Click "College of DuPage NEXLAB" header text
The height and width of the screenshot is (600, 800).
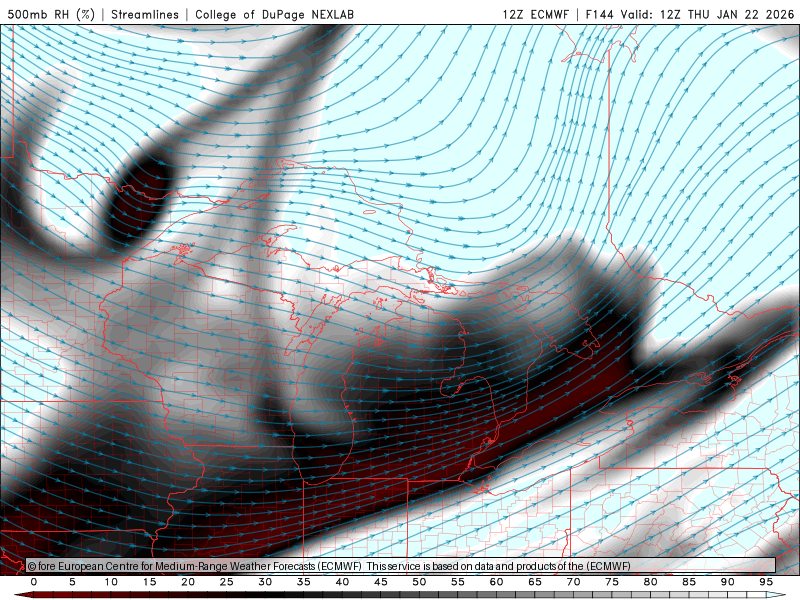click(274, 14)
